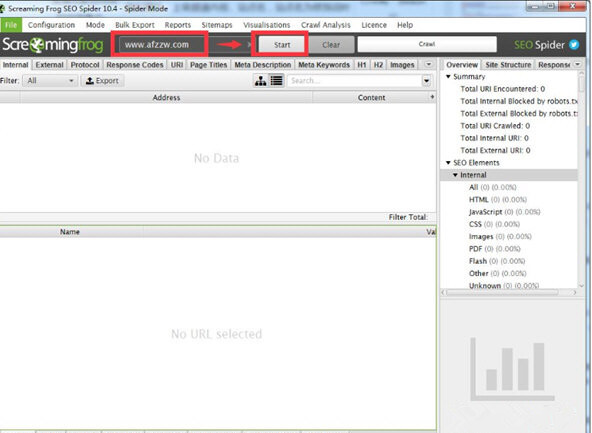The width and height of the screenshot is (592, 433).
Task: Select the Site Structure tab
Action: coord(508,65)
